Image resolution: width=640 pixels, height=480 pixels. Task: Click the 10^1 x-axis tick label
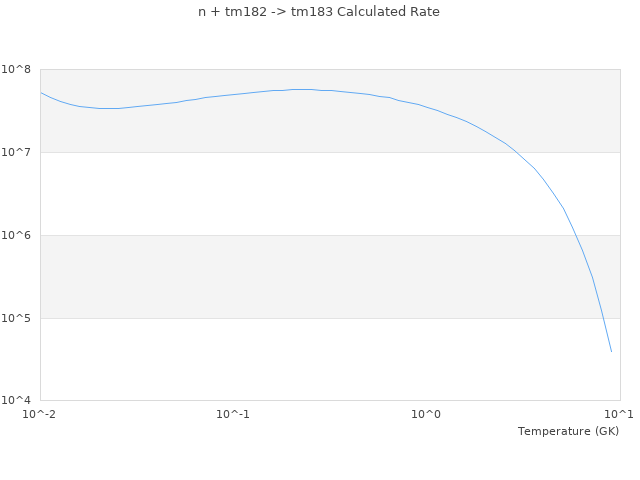(x=619, y=414)
